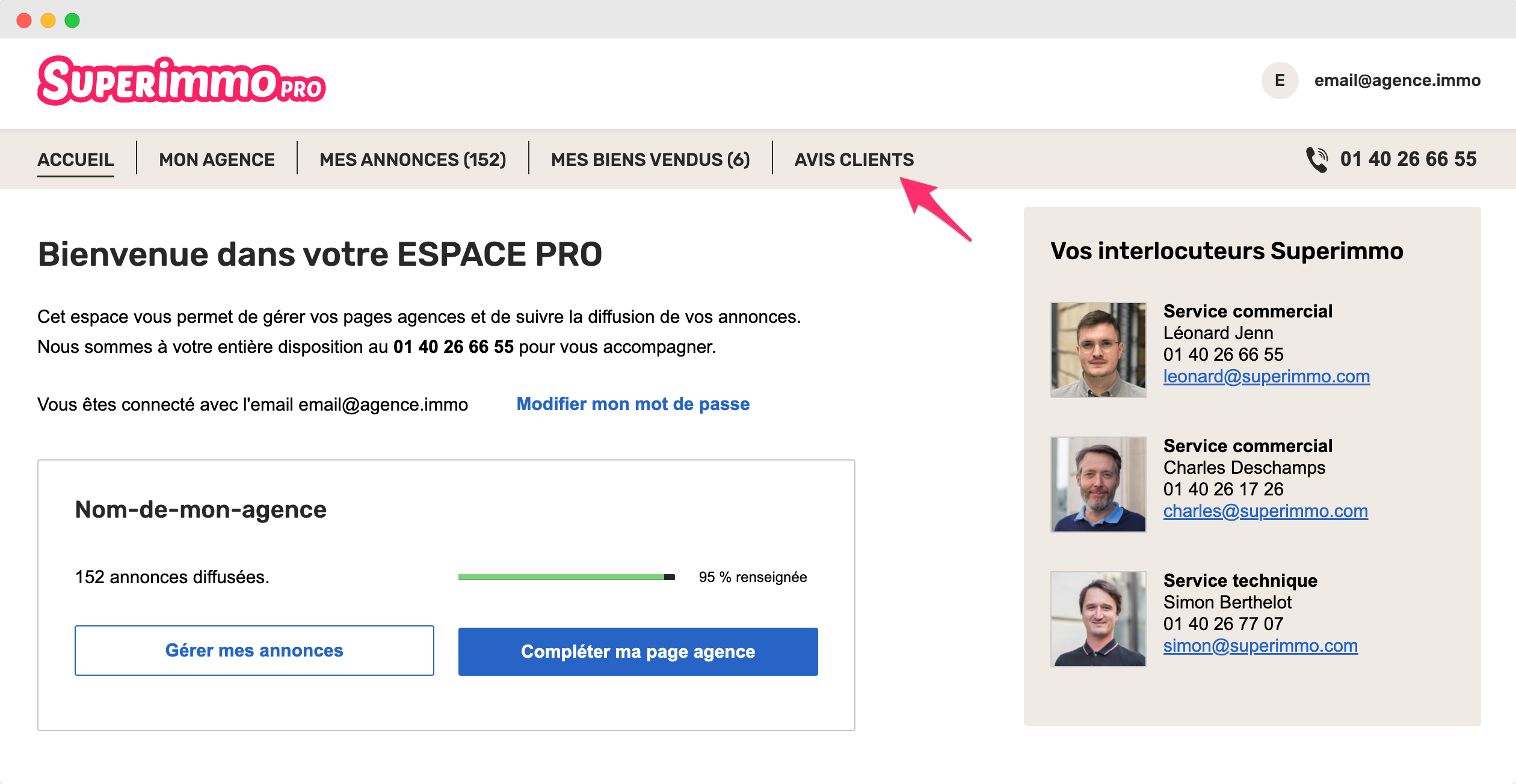Viewport: 1516px width, 784px height.
Task: Click Charles Deschamps' phone 01 40 26 17 26
Action: point(1223,489)
